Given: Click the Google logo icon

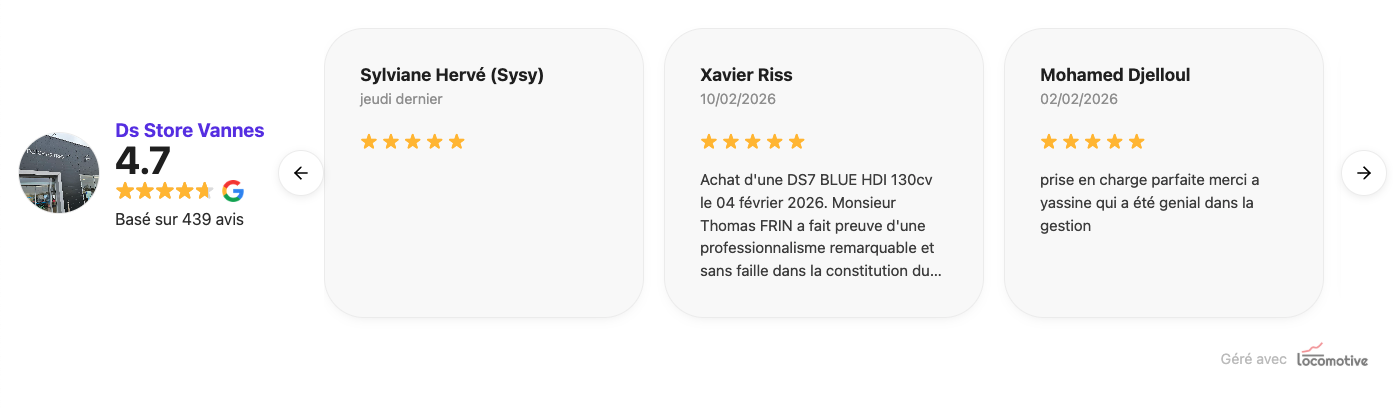Looking at the screenshot, I should (x=233, y=191).
